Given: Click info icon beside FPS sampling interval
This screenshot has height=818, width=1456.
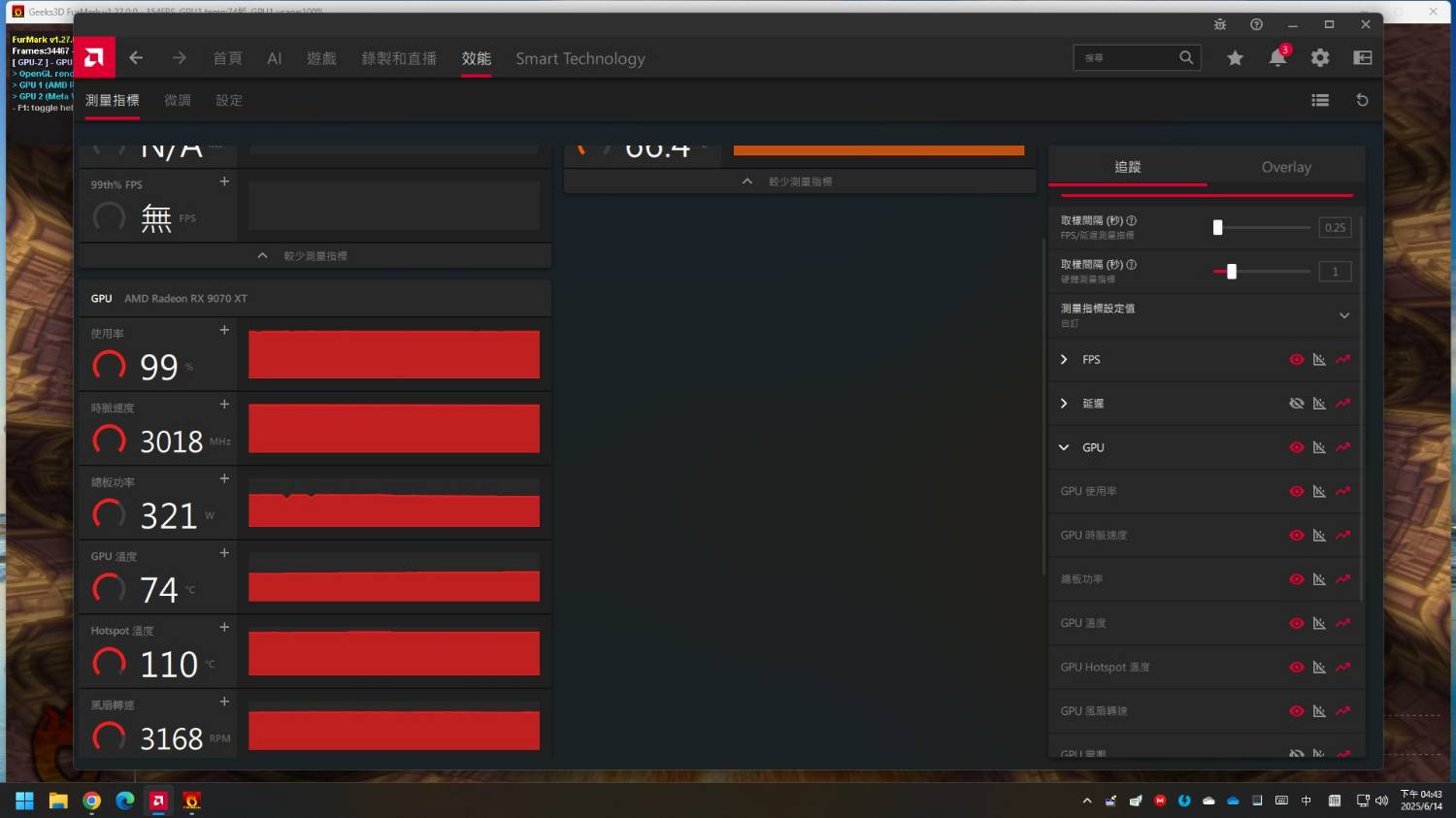Looking at the screenshot, I should coord(1132,220).
